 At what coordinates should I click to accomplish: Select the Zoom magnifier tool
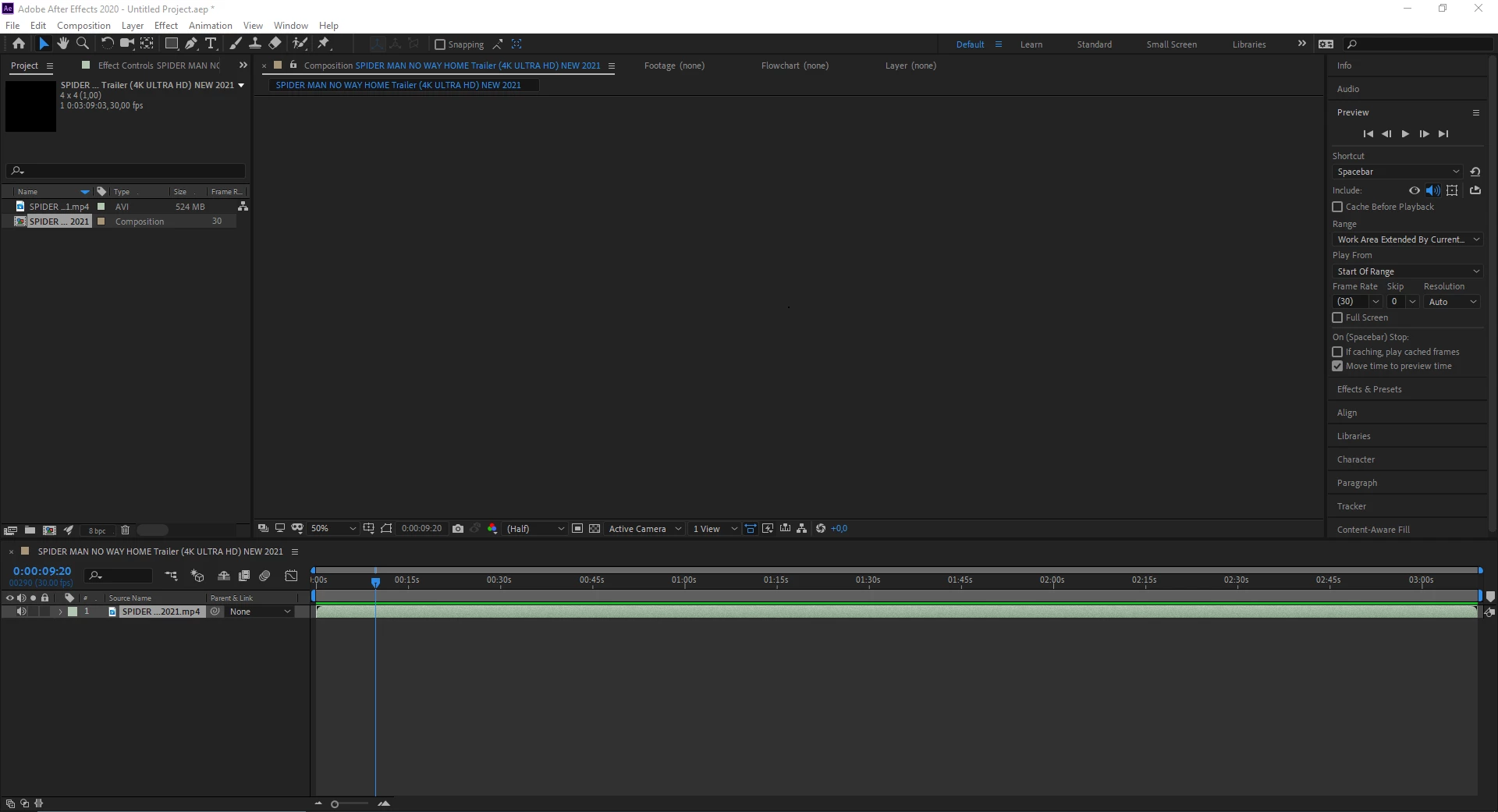tap(83, 44)
